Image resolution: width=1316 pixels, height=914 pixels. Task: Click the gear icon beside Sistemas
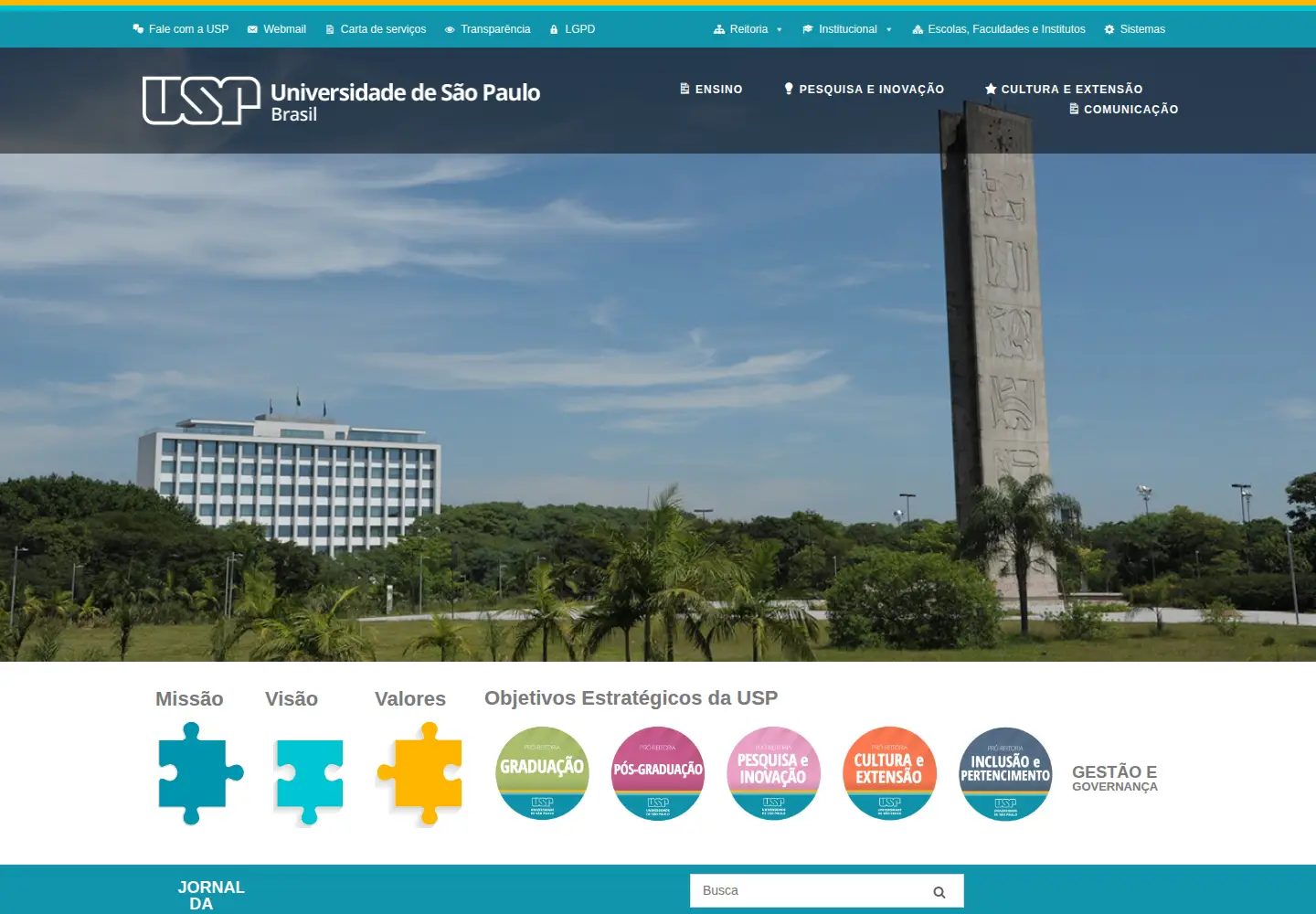[x=1109, y=29]
